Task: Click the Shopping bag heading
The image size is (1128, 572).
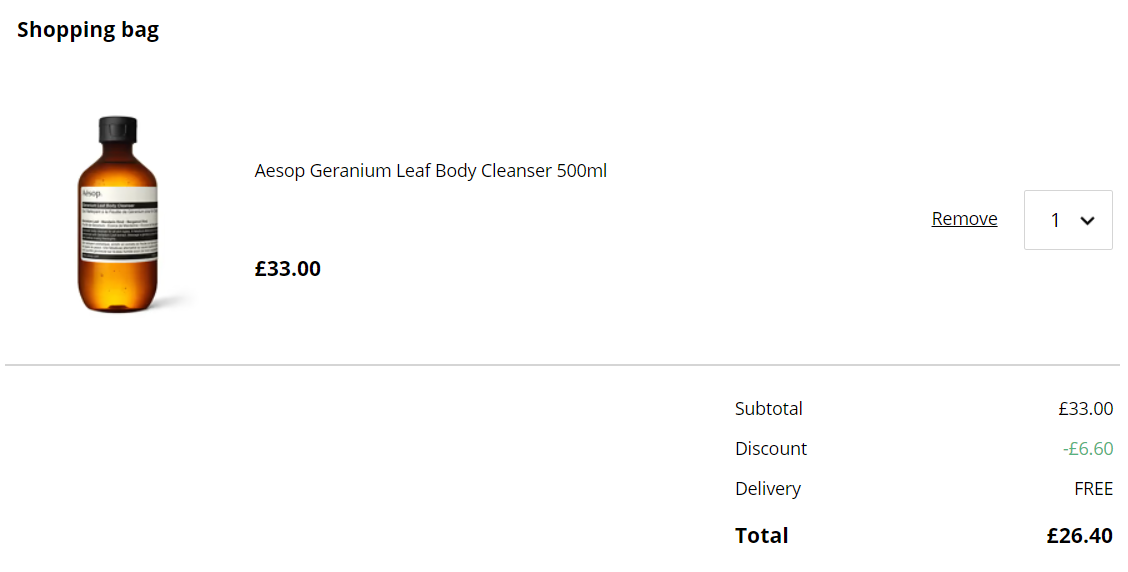Action: point(88,29)
